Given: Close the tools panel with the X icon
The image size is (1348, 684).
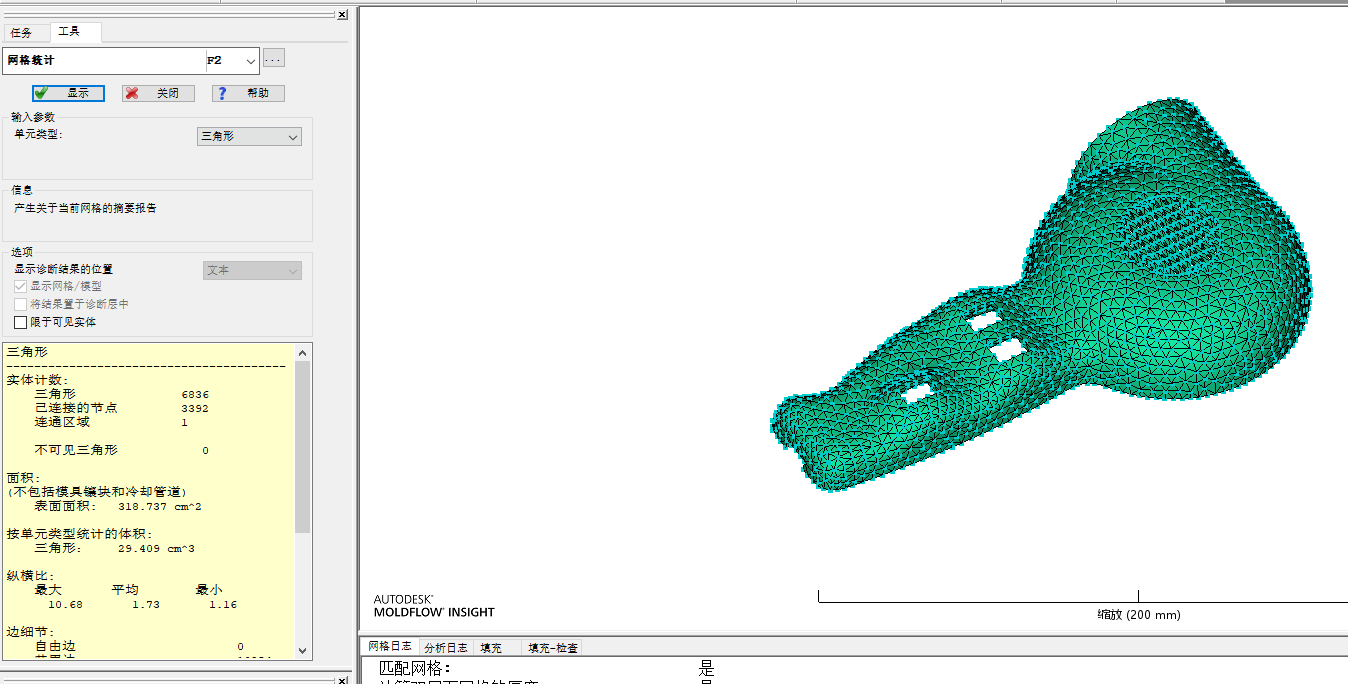Looking at the screenshot, I should pos(342,15).
